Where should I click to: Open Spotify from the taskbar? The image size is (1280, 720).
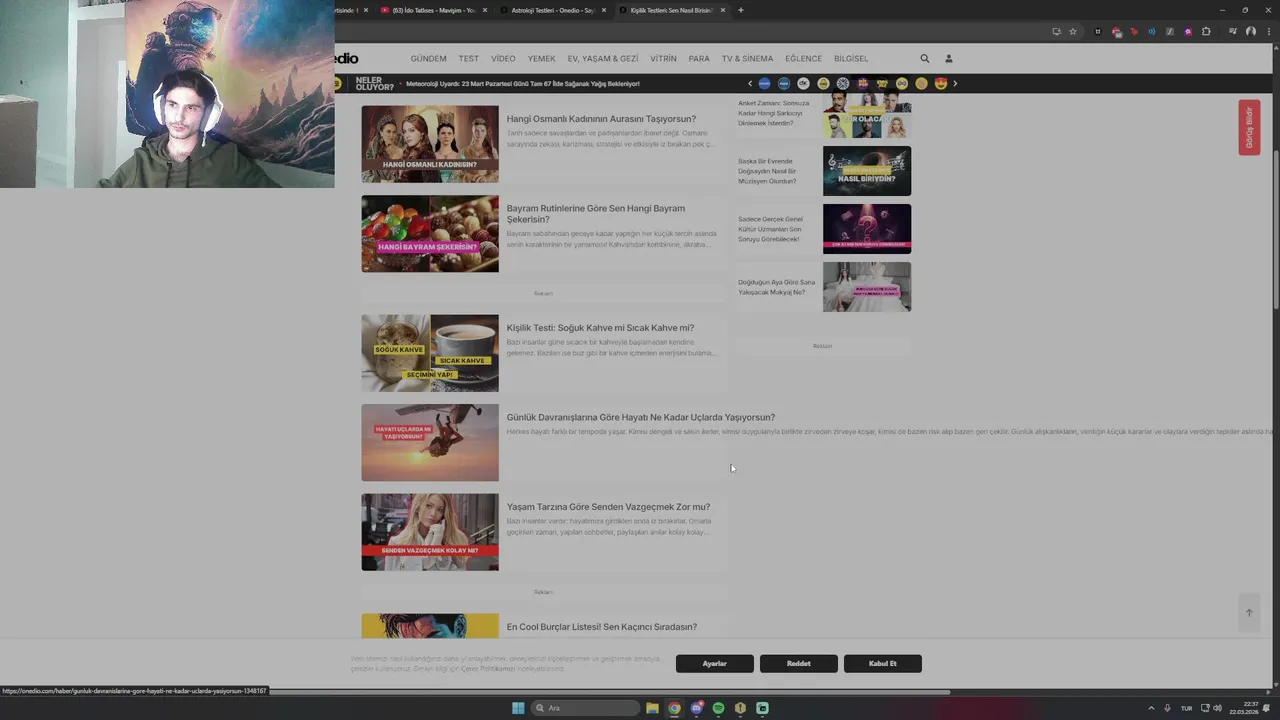pyautogui.click(x=718, y=708)
